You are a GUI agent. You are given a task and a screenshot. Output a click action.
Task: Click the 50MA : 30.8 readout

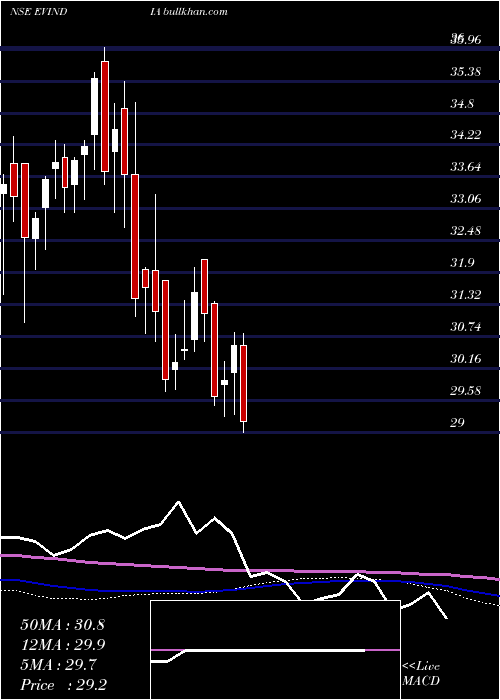pyautogui.click(x=62, y=625)
